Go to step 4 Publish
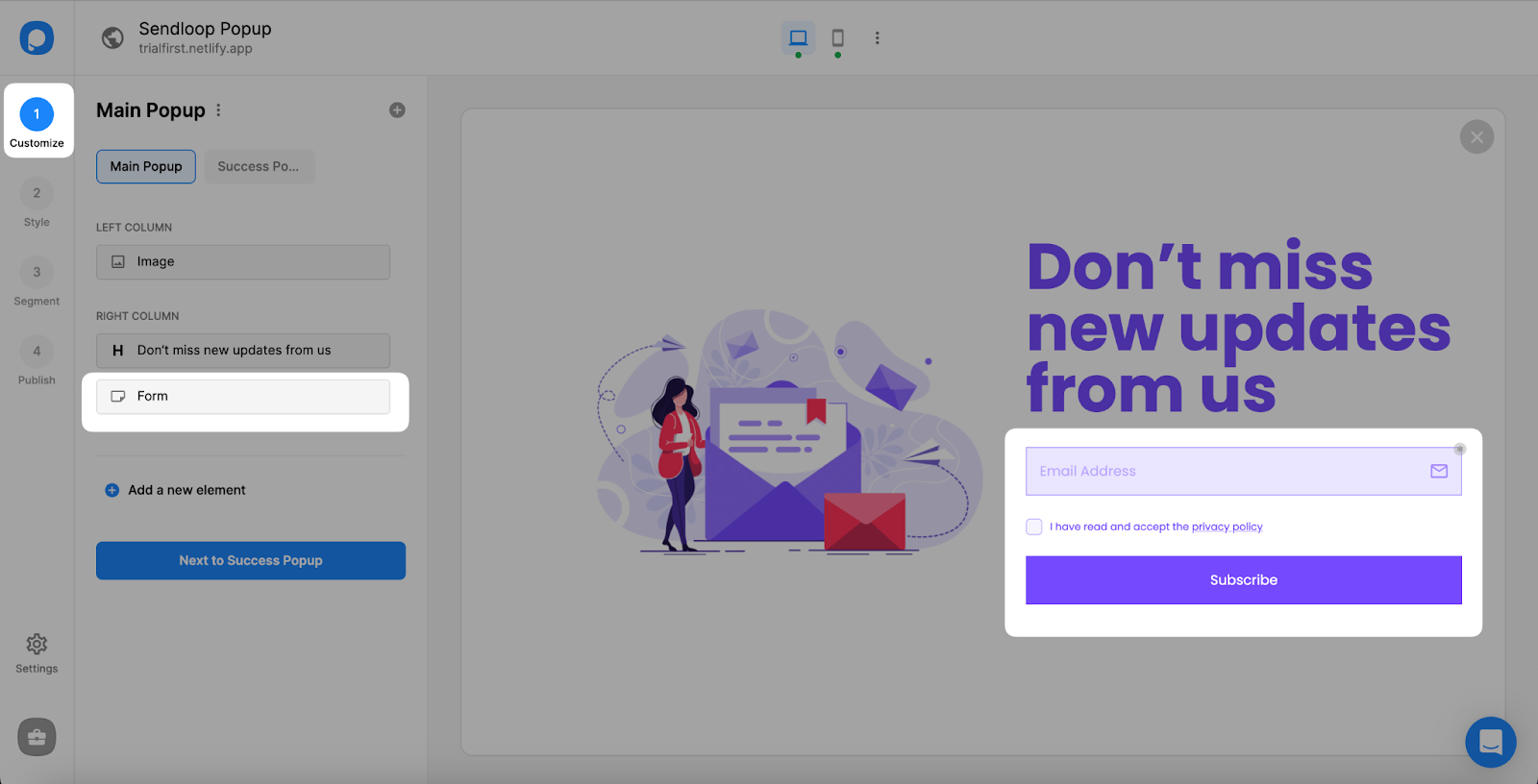 37,361
